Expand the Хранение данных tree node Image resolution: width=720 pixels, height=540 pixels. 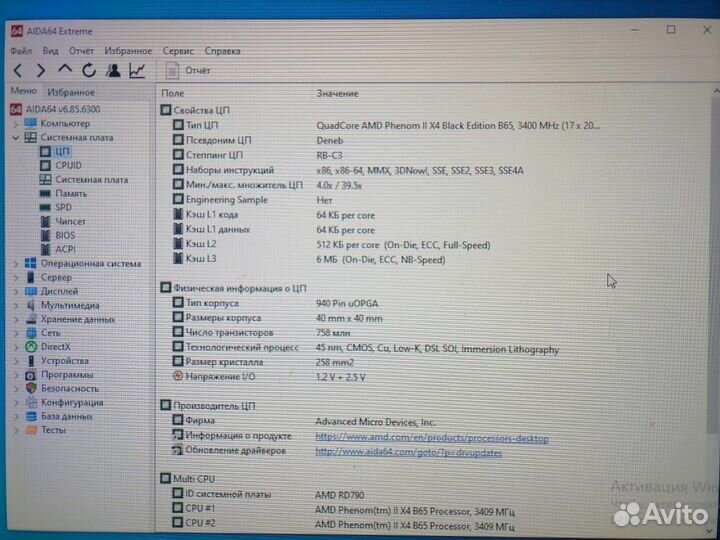(x=16, y=320)
